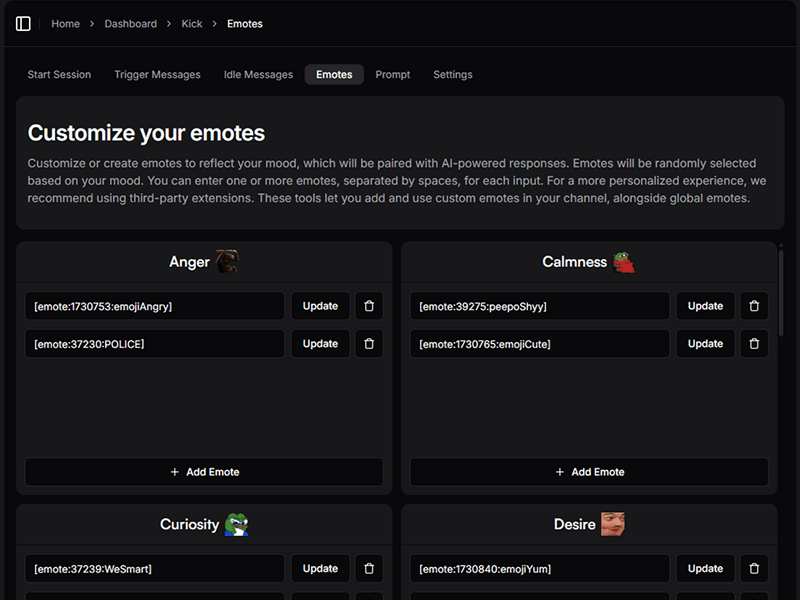This screenshot has height=600, width=800.
Task: Open the Settings tab
Action: pyautogui.click(x=453, y=74)
